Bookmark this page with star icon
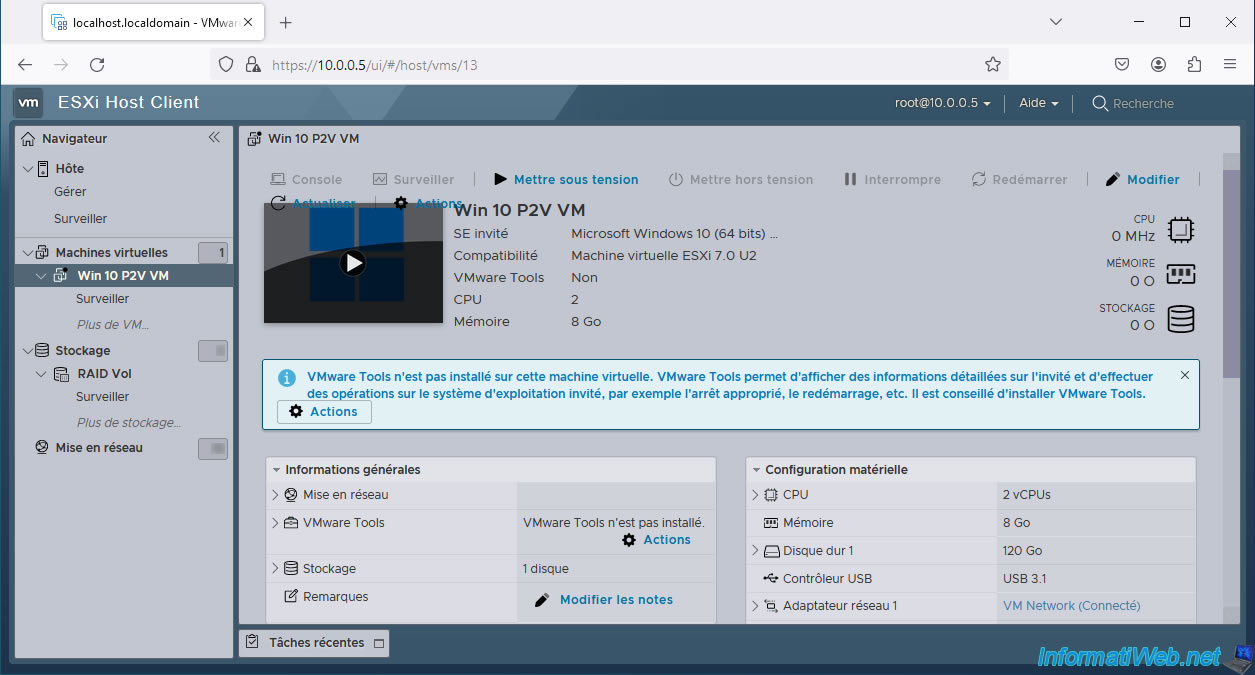 (992, 64)
